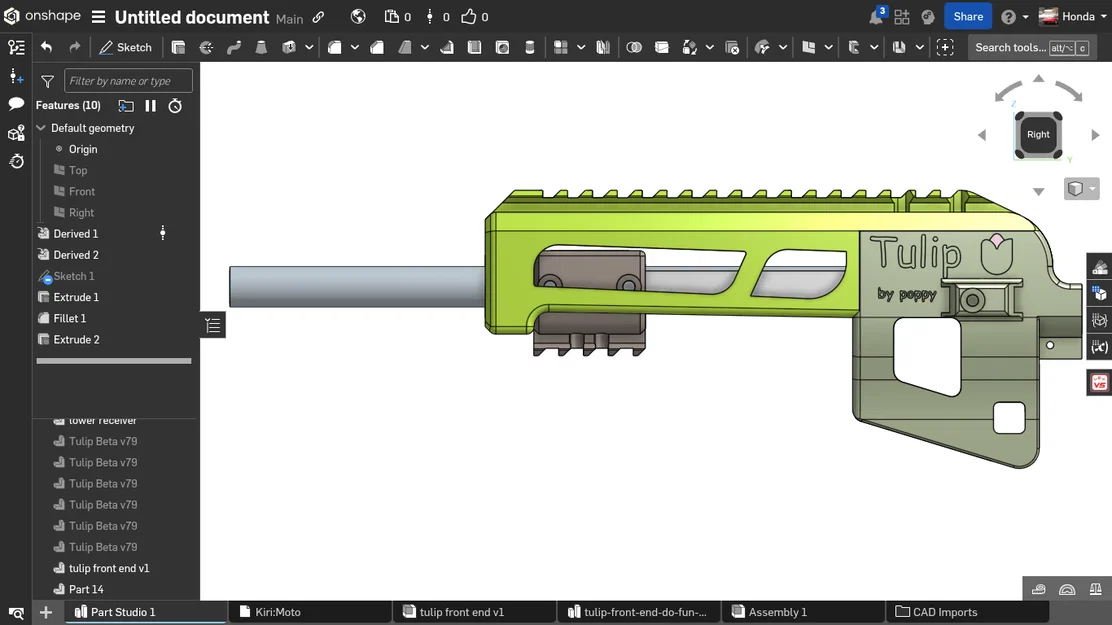Open the Fillet tool dropdown arrow
Screen dimensions: 1112x625
[x=355, y=48]
